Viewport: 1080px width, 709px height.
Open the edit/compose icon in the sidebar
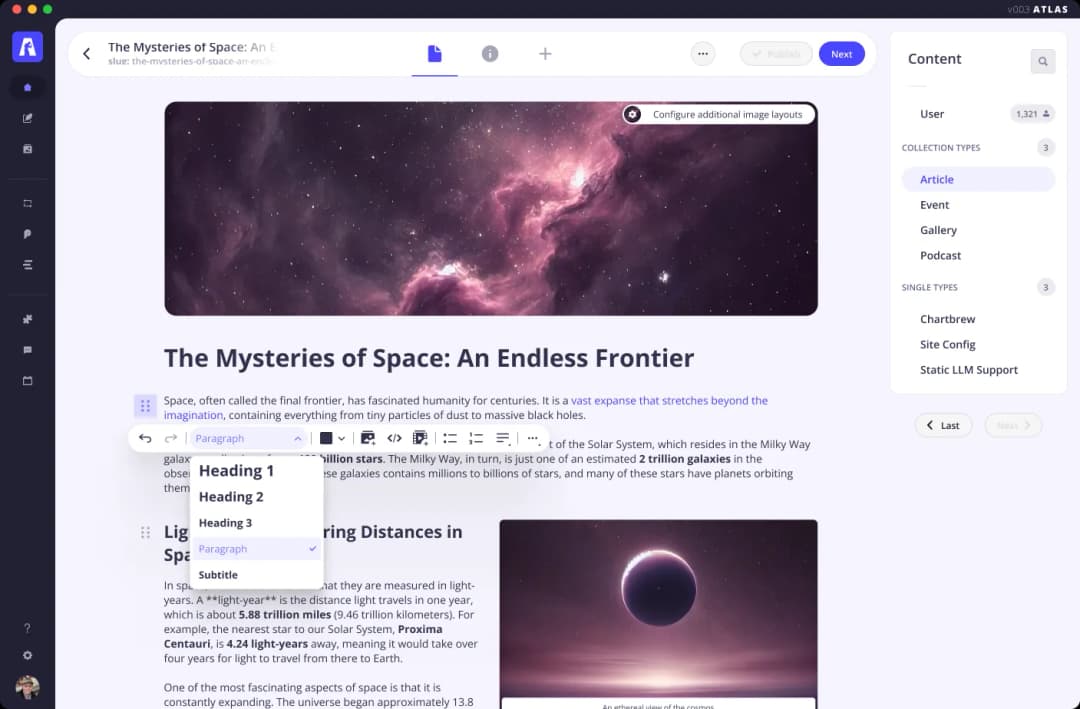(28, 119)
